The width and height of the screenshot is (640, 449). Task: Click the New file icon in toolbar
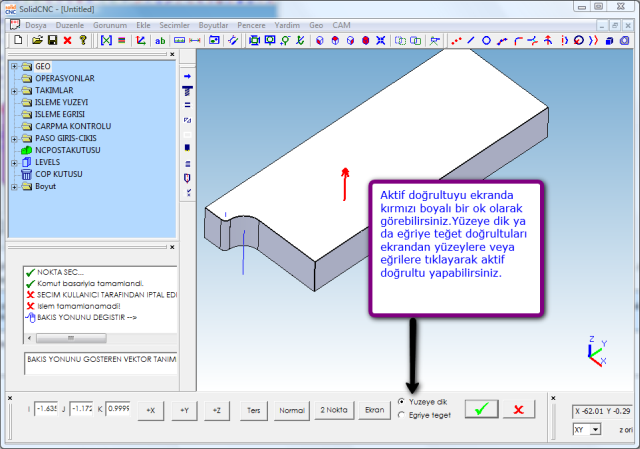tap(19, 41)
